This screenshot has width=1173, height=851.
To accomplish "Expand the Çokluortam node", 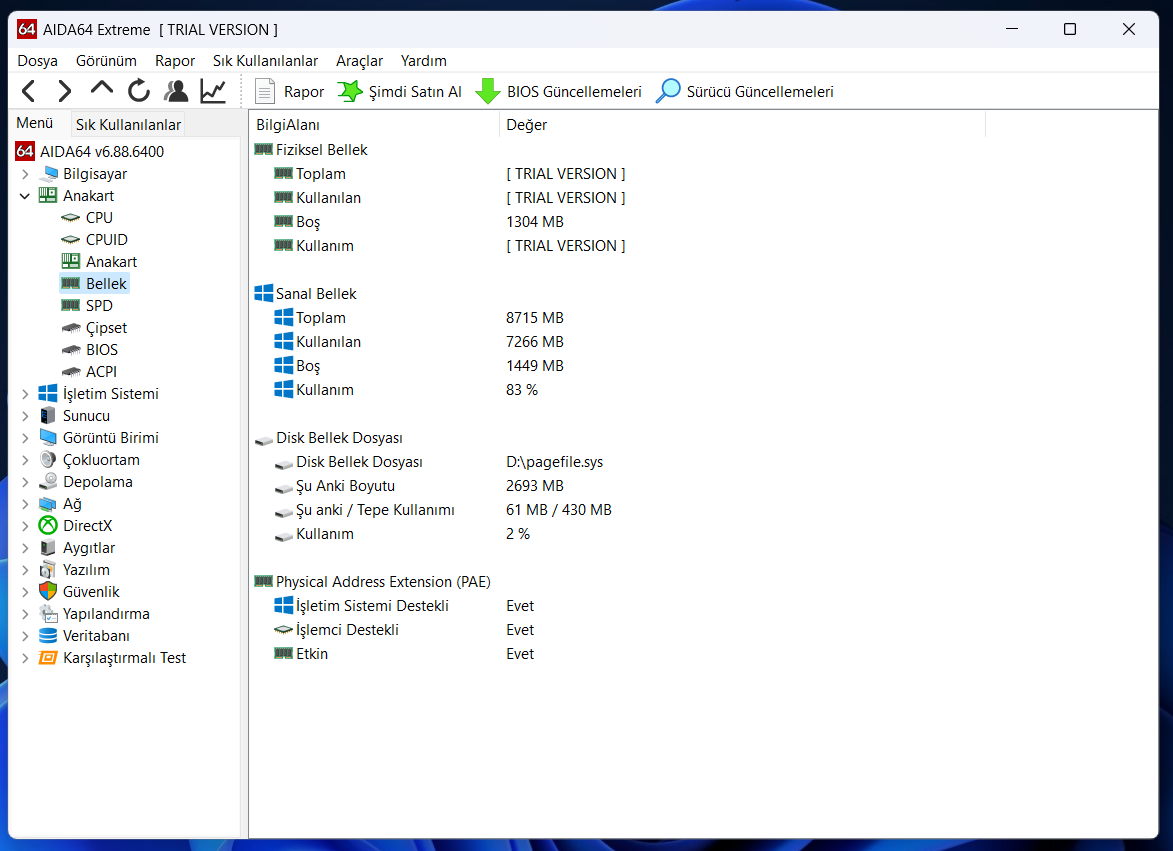I will tap(25, 460).
